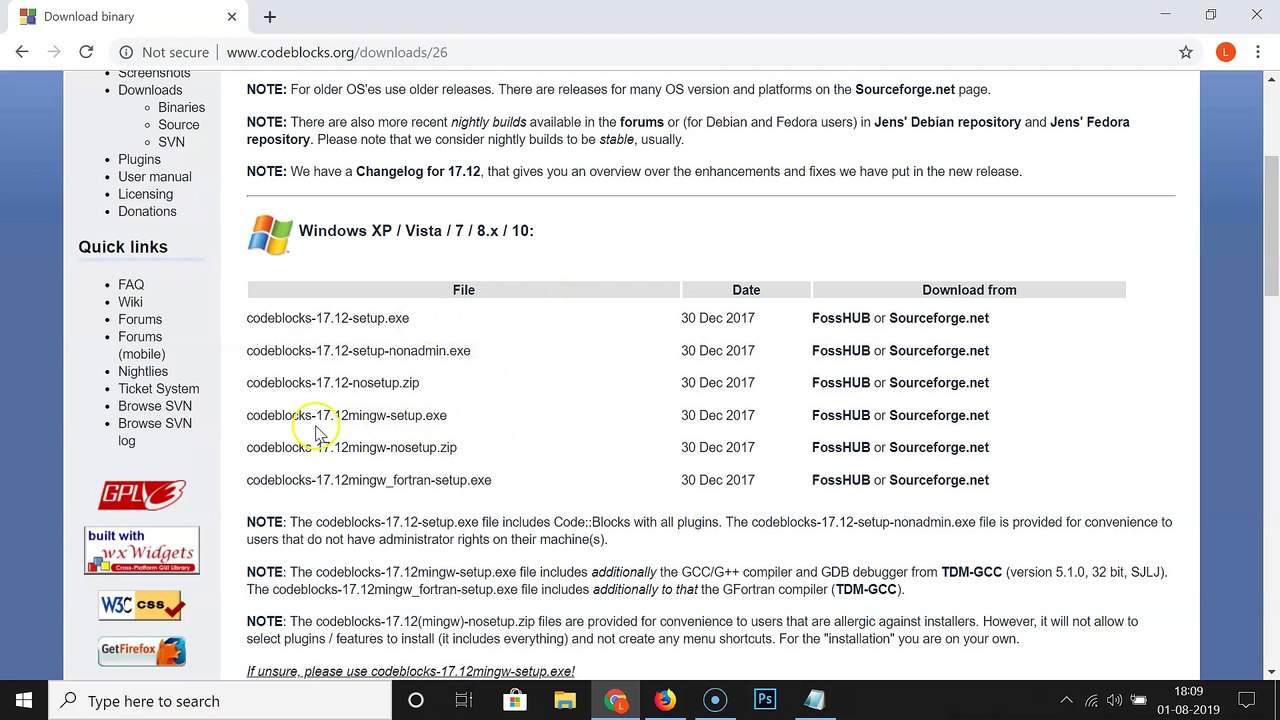Click the address bar URL
Viewport: 1280px width, 720px height.
click(337, 52)
